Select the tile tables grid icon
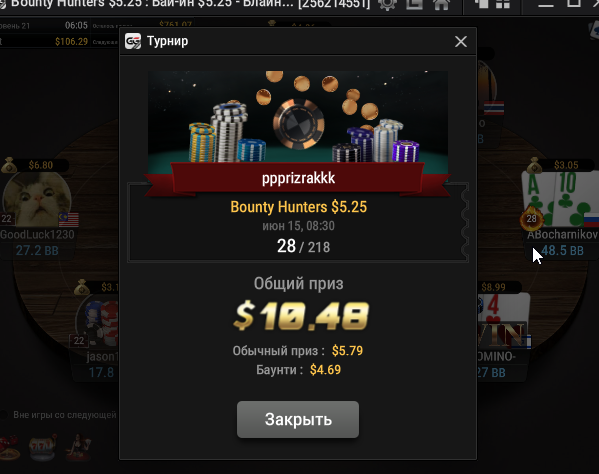The width and height of the screenshot is (599, 474). (x=503, y=4)
